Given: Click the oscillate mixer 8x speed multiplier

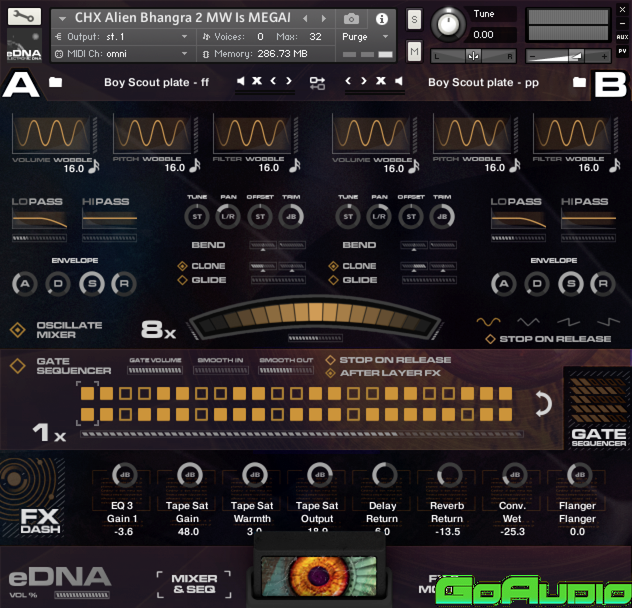Looking at the screenshot, I should point(158,330).
